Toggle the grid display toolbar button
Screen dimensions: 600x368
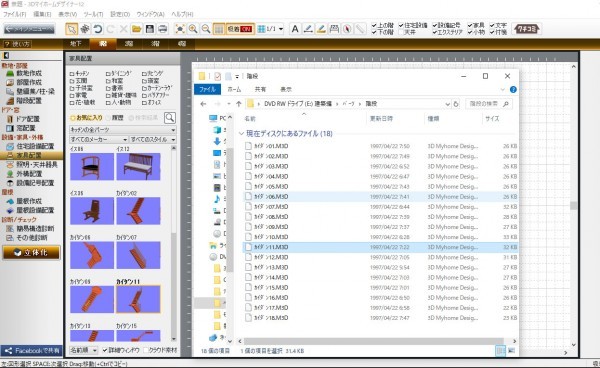tap(218, 29)
